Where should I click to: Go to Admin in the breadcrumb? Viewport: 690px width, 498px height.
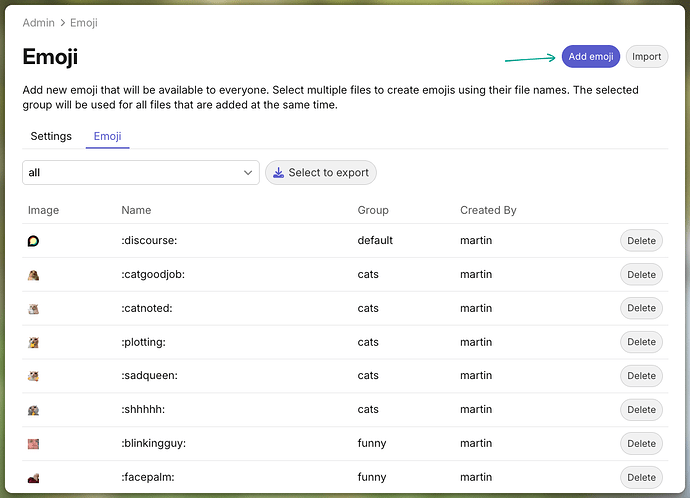39,23
